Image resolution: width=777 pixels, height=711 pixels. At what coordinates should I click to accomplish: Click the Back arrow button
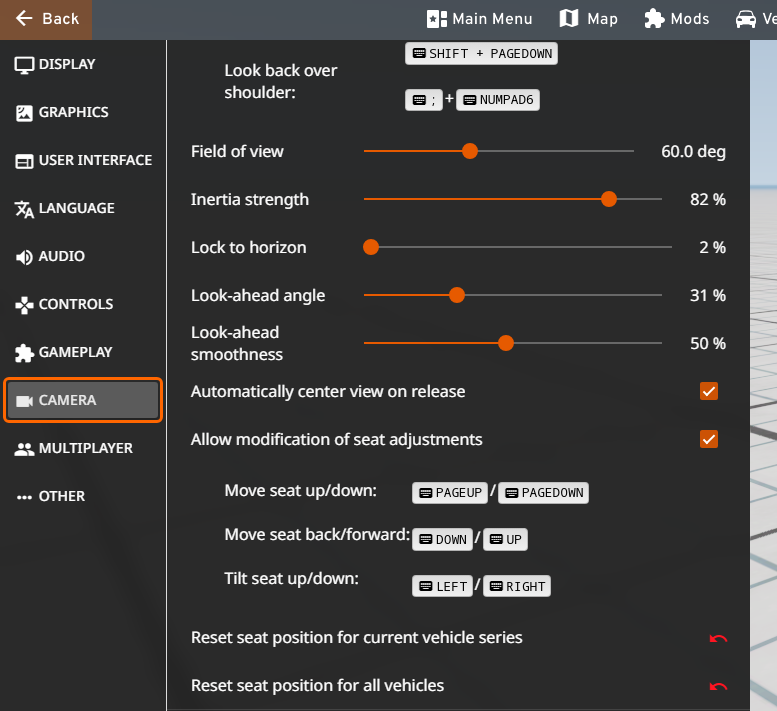coord(46,19)
